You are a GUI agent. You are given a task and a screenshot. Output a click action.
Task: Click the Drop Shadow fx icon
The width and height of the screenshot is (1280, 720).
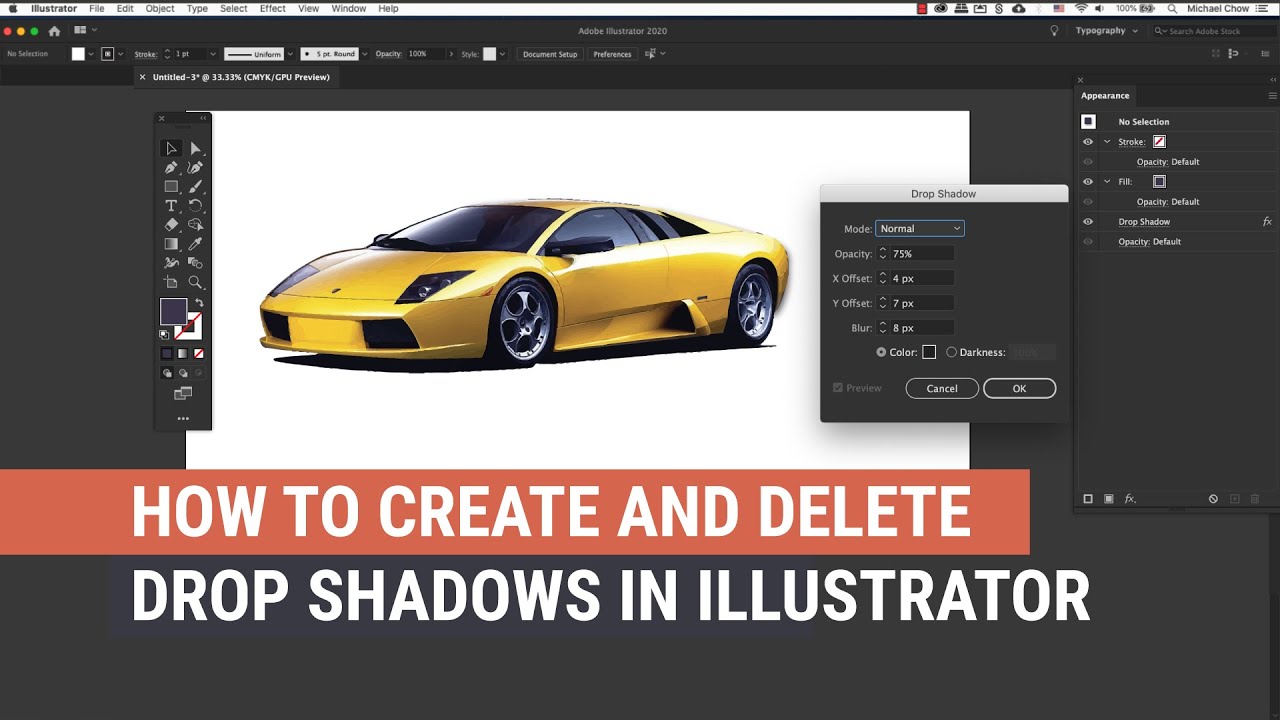(x=1267, y=222)
